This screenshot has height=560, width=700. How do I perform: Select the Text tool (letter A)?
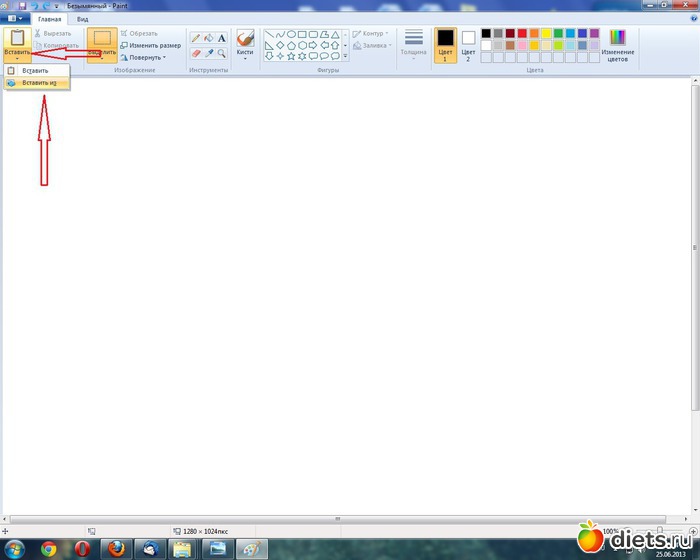point(222,38)
